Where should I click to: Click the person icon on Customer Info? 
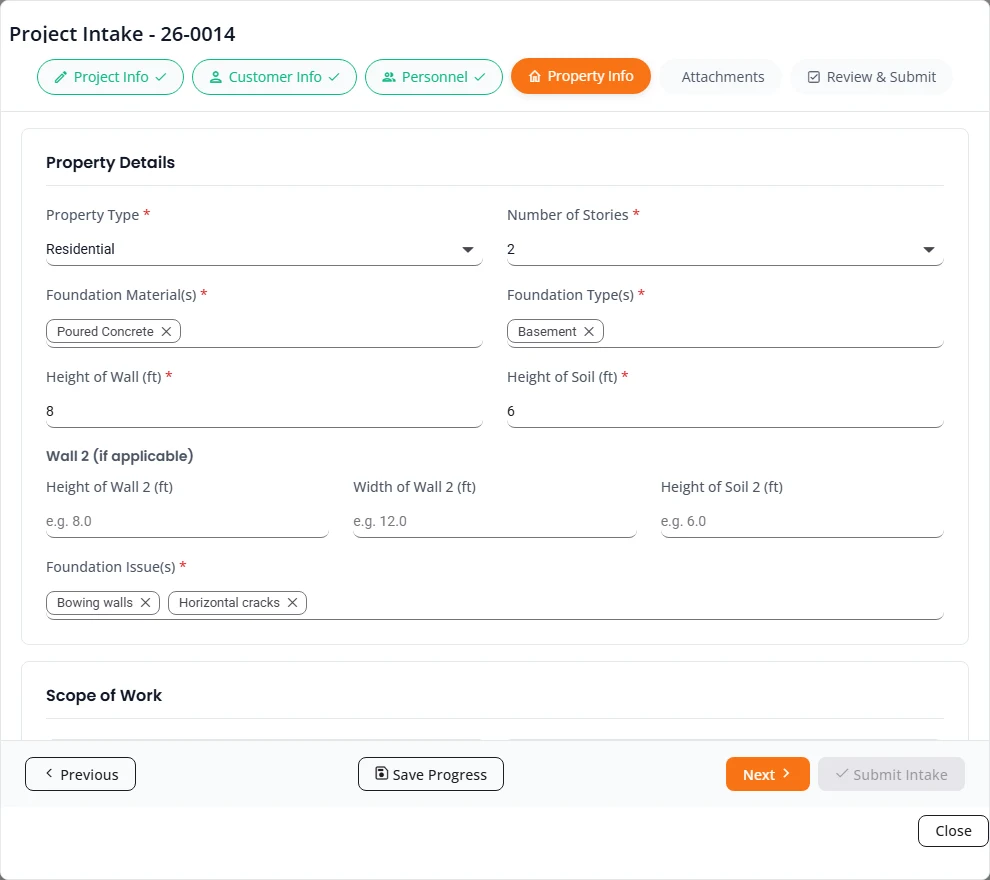(x=215, y=77)
